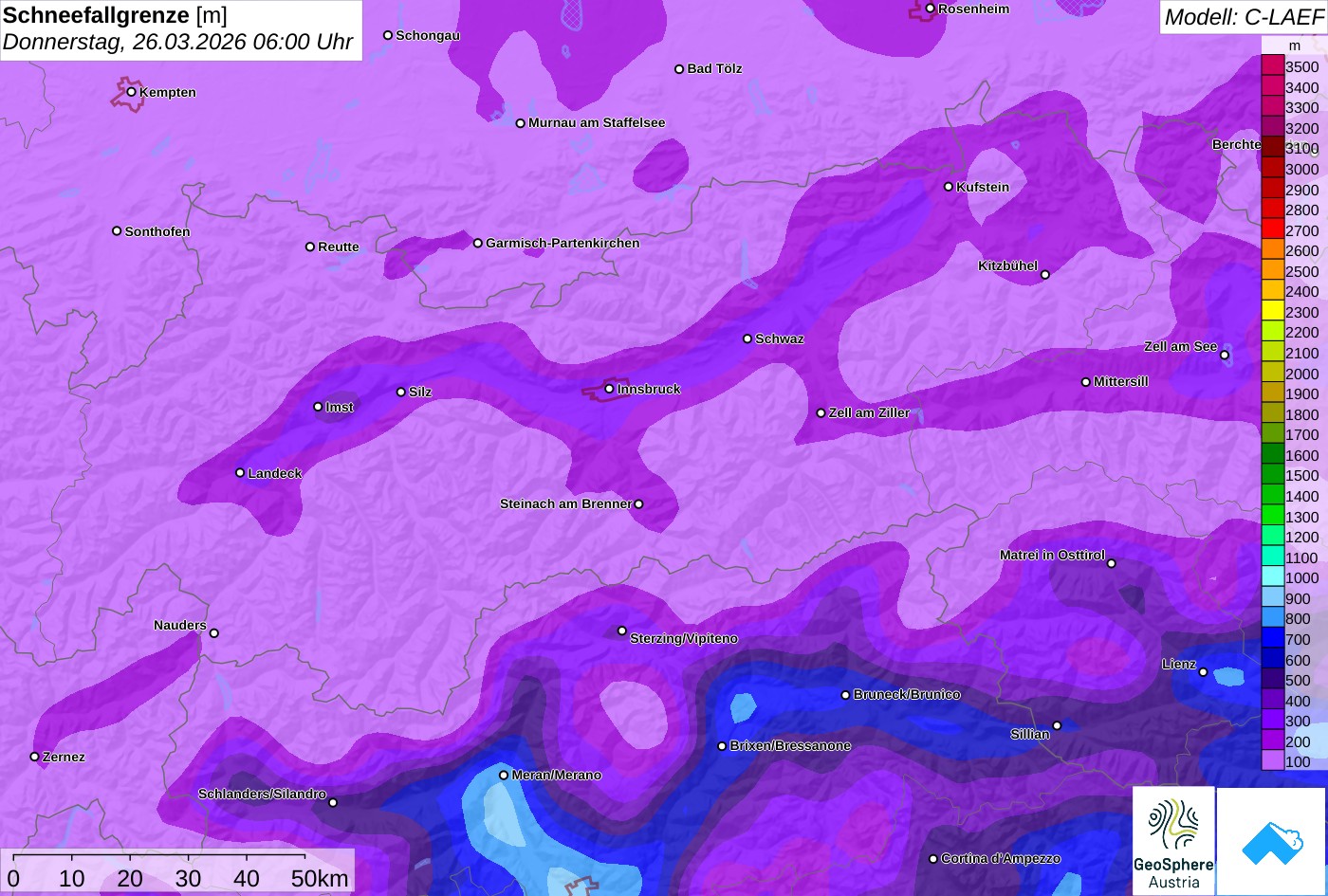
Task: Select the Innsbruck city marker dot
Action: click(609, 389)
